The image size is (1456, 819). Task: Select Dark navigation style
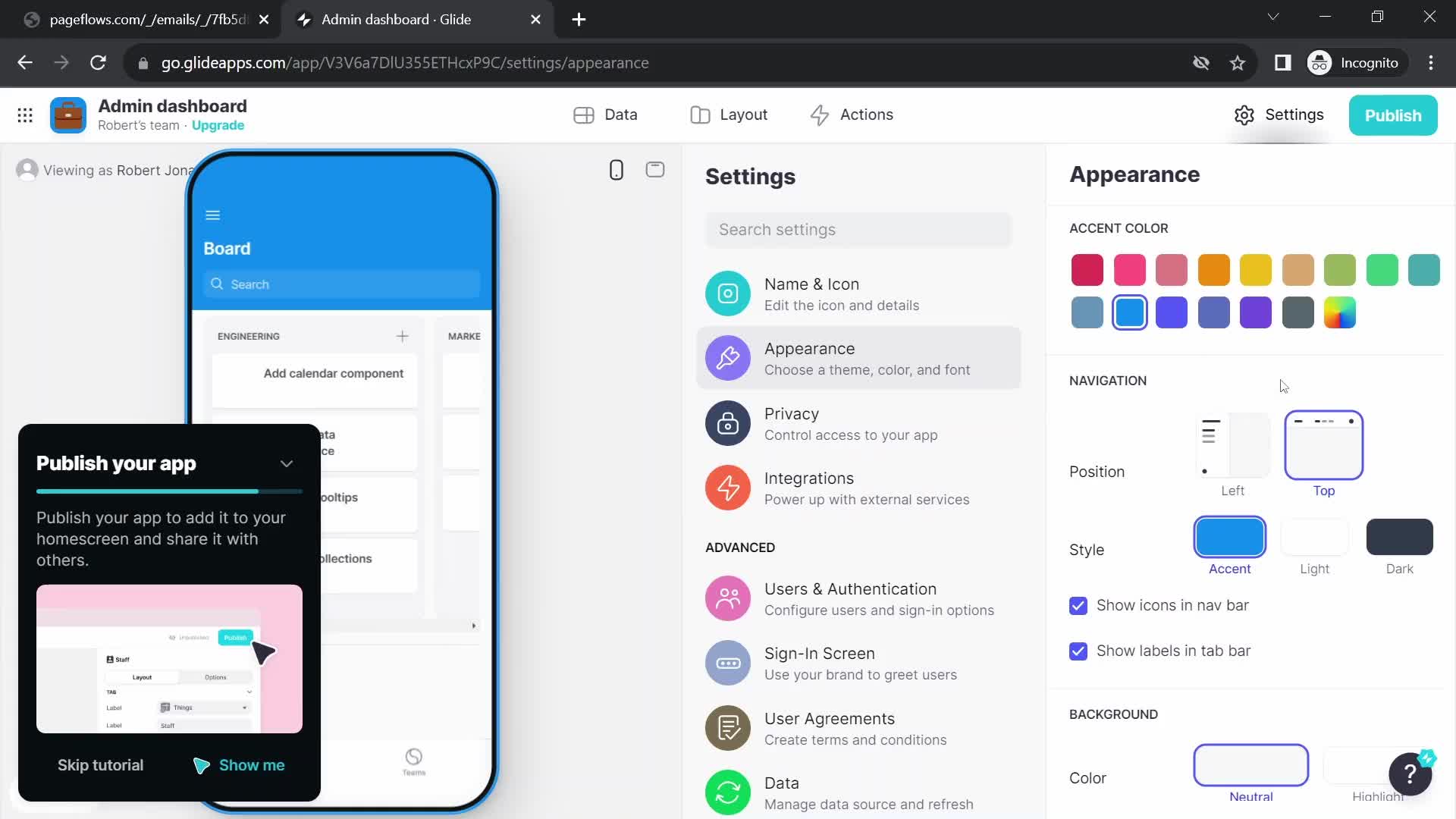[x=1400, y=537]
